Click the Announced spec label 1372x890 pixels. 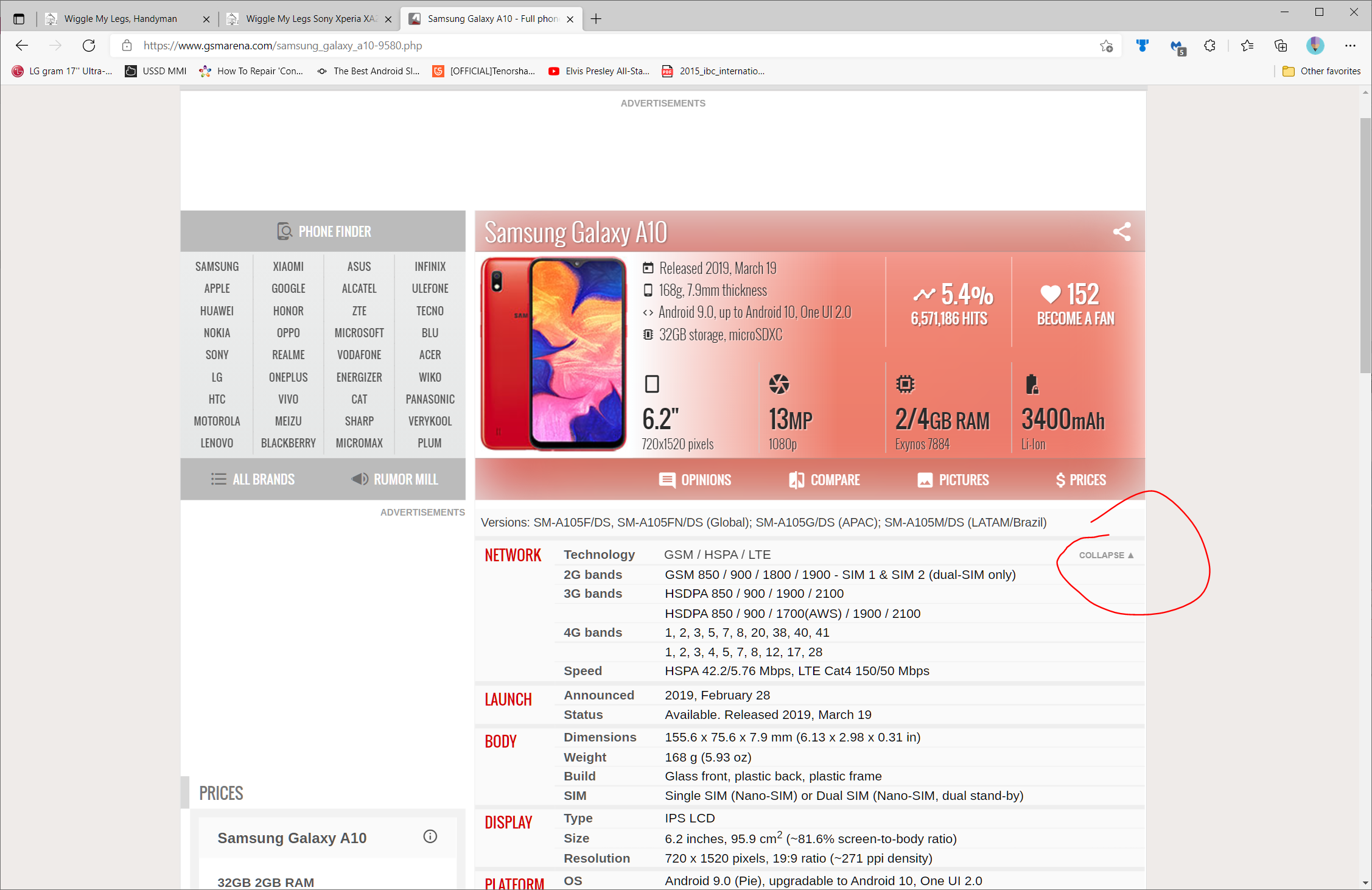(599, 695)
